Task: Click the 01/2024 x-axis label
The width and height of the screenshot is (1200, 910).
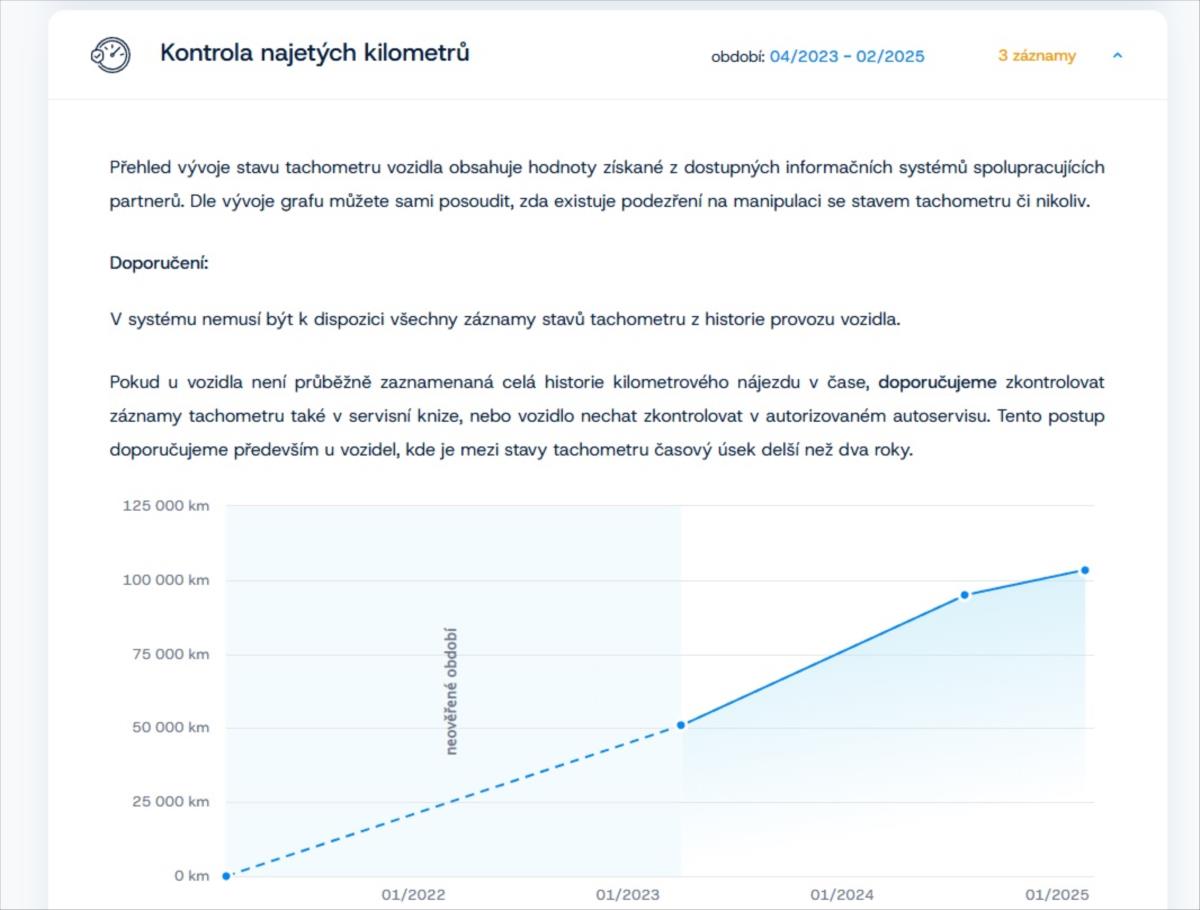Action: [841, 895]
